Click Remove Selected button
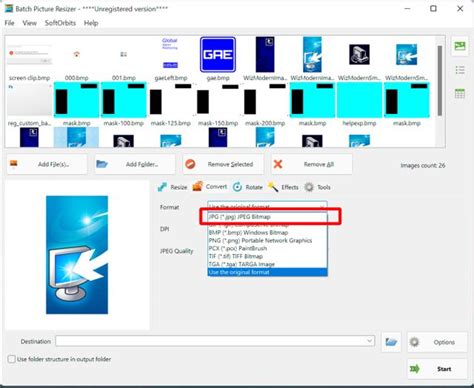This screenshot has width=474, height=388. click(223, 164)
